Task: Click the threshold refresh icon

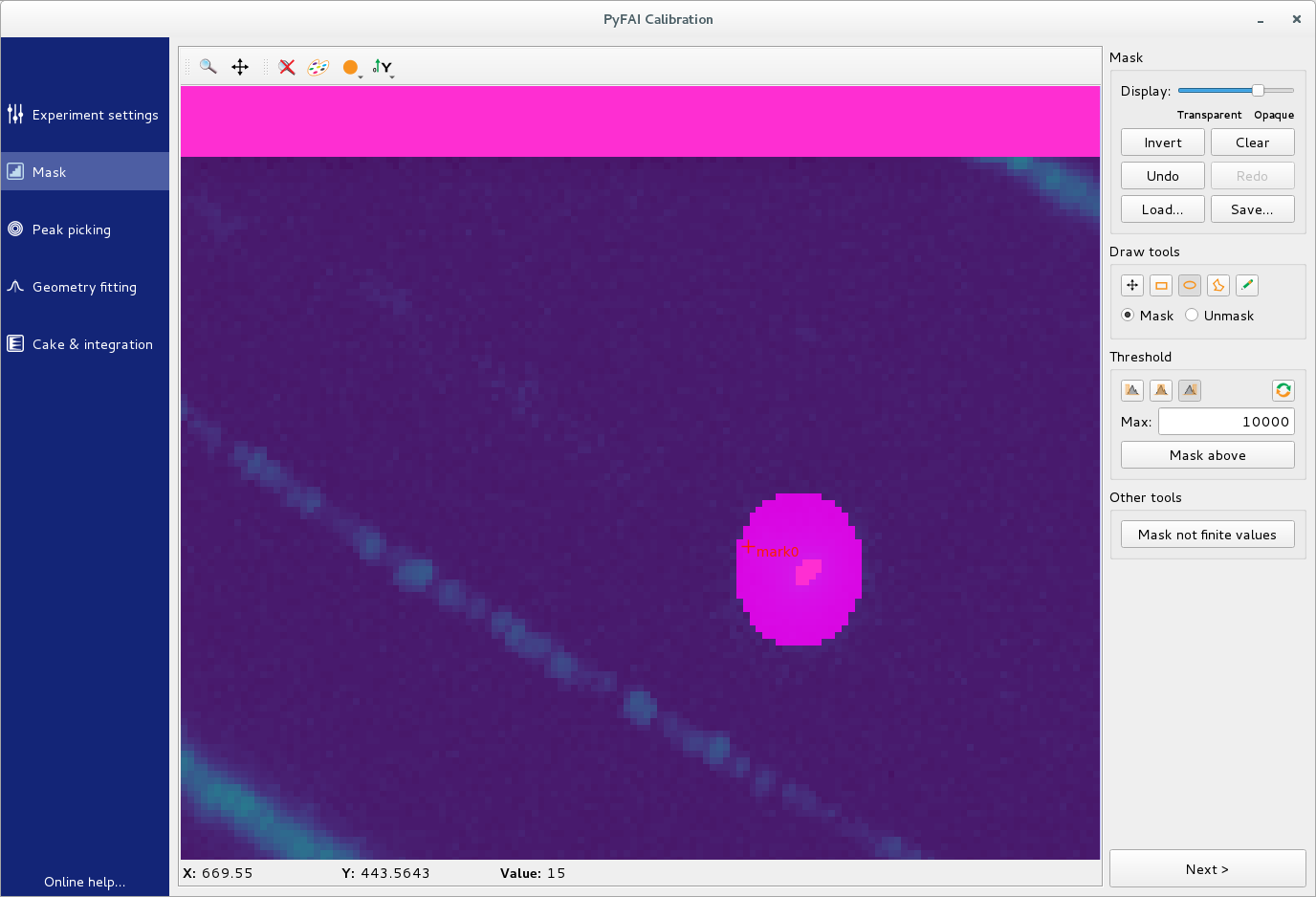Action: point(1283,390)
